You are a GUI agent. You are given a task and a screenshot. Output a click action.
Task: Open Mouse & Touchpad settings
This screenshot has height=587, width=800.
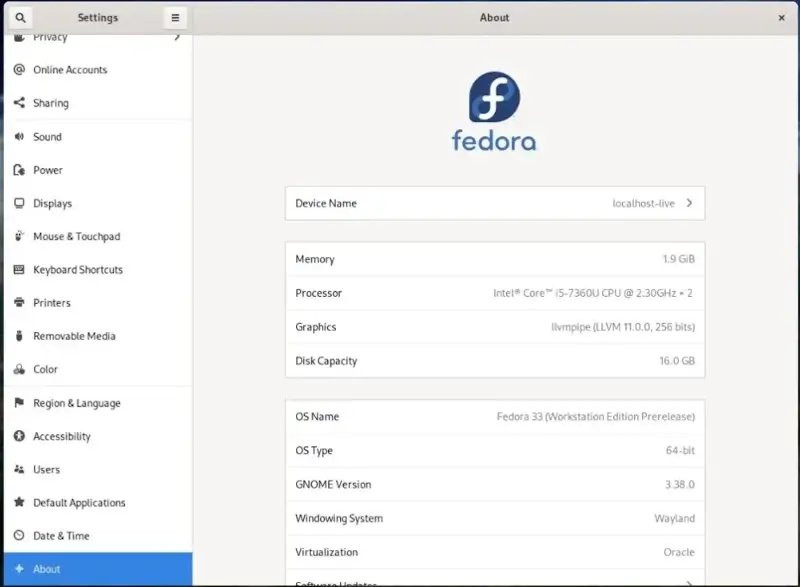point(98,236)
